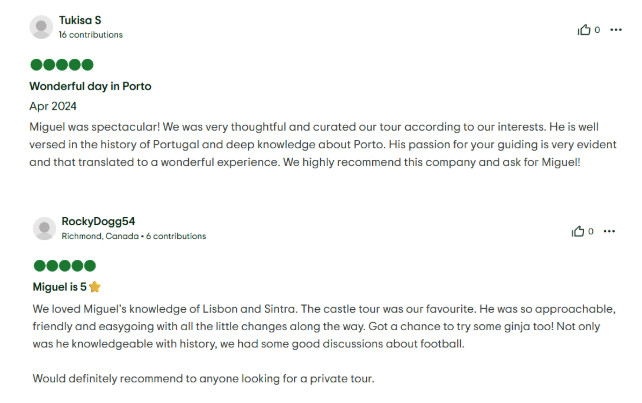The width and height of the screenshot is (642, 403).
Task: Click the five-circle rating above 'Miguel is 5'
Action: click(64, 266)
